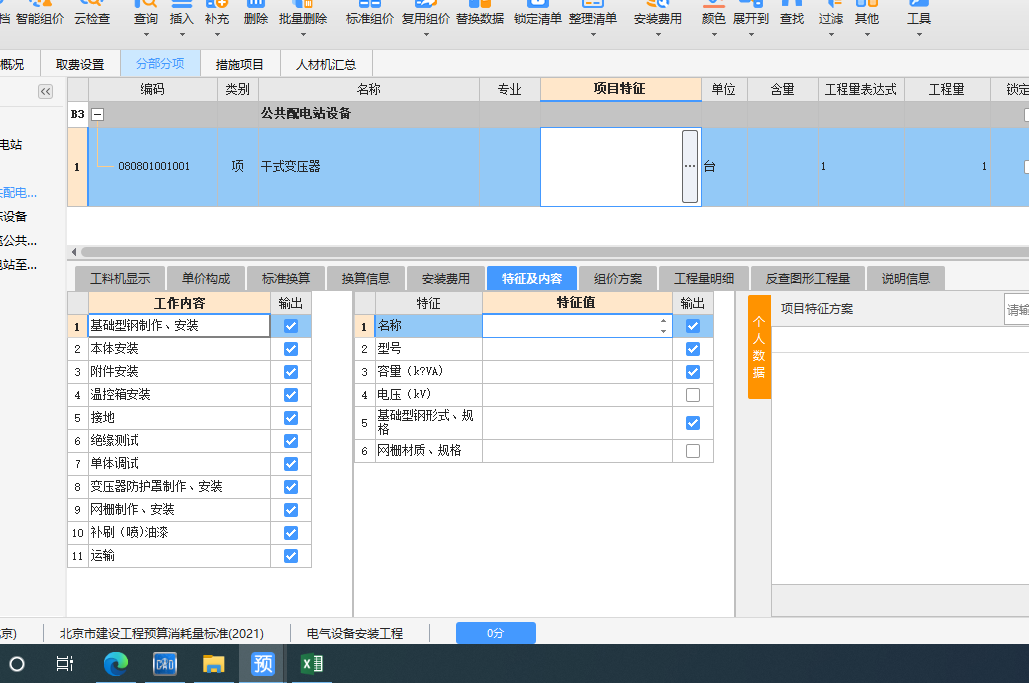Click the 查找 toolbar tool

[x=792, y=13]
